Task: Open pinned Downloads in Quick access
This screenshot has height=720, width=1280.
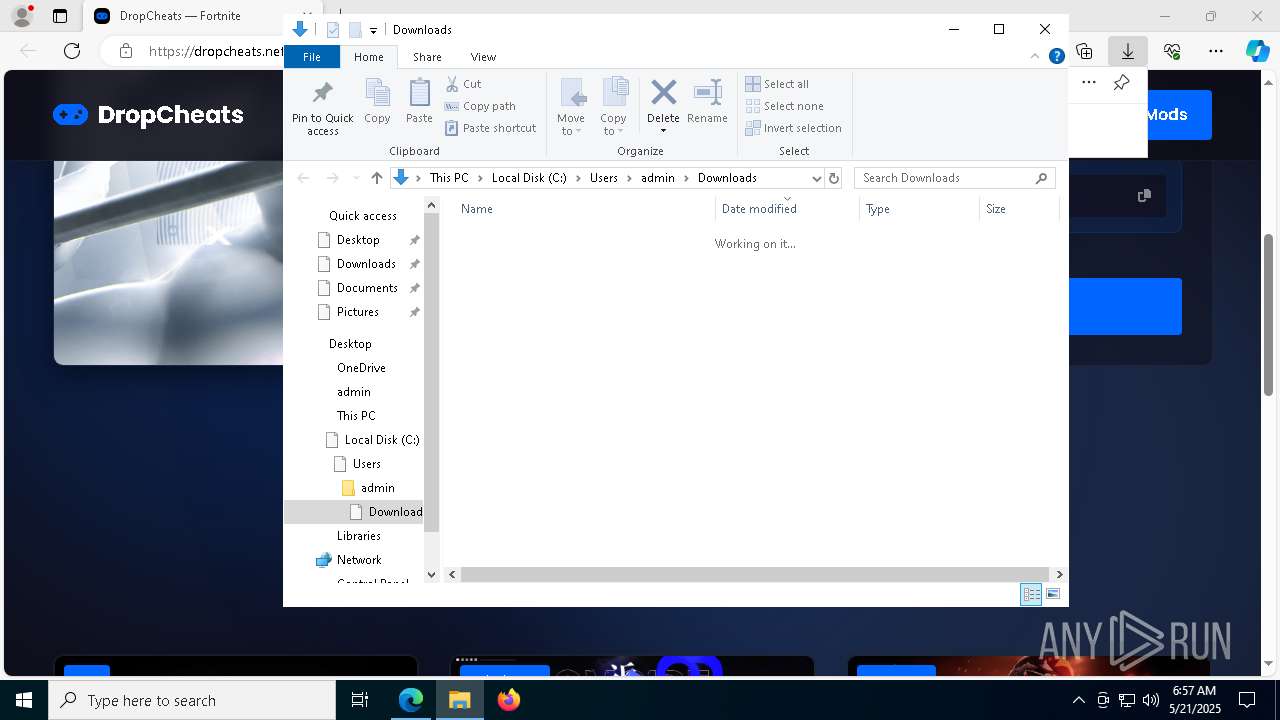Action: coord(366,264)
